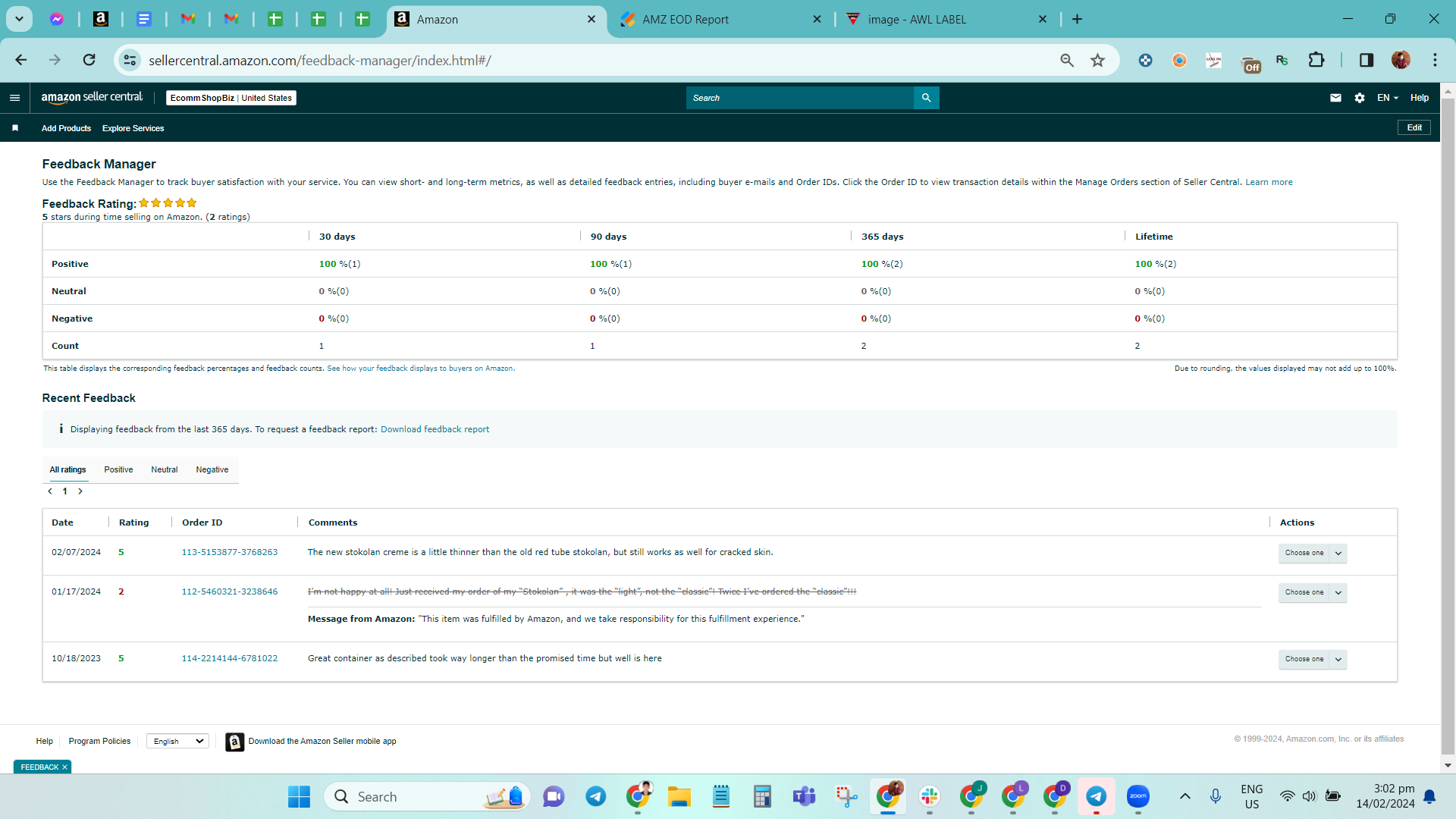The width and height of the screenshot is (1456, 819).
Task: Switch to the image - AWL LABEL tab
Action: 946,20
